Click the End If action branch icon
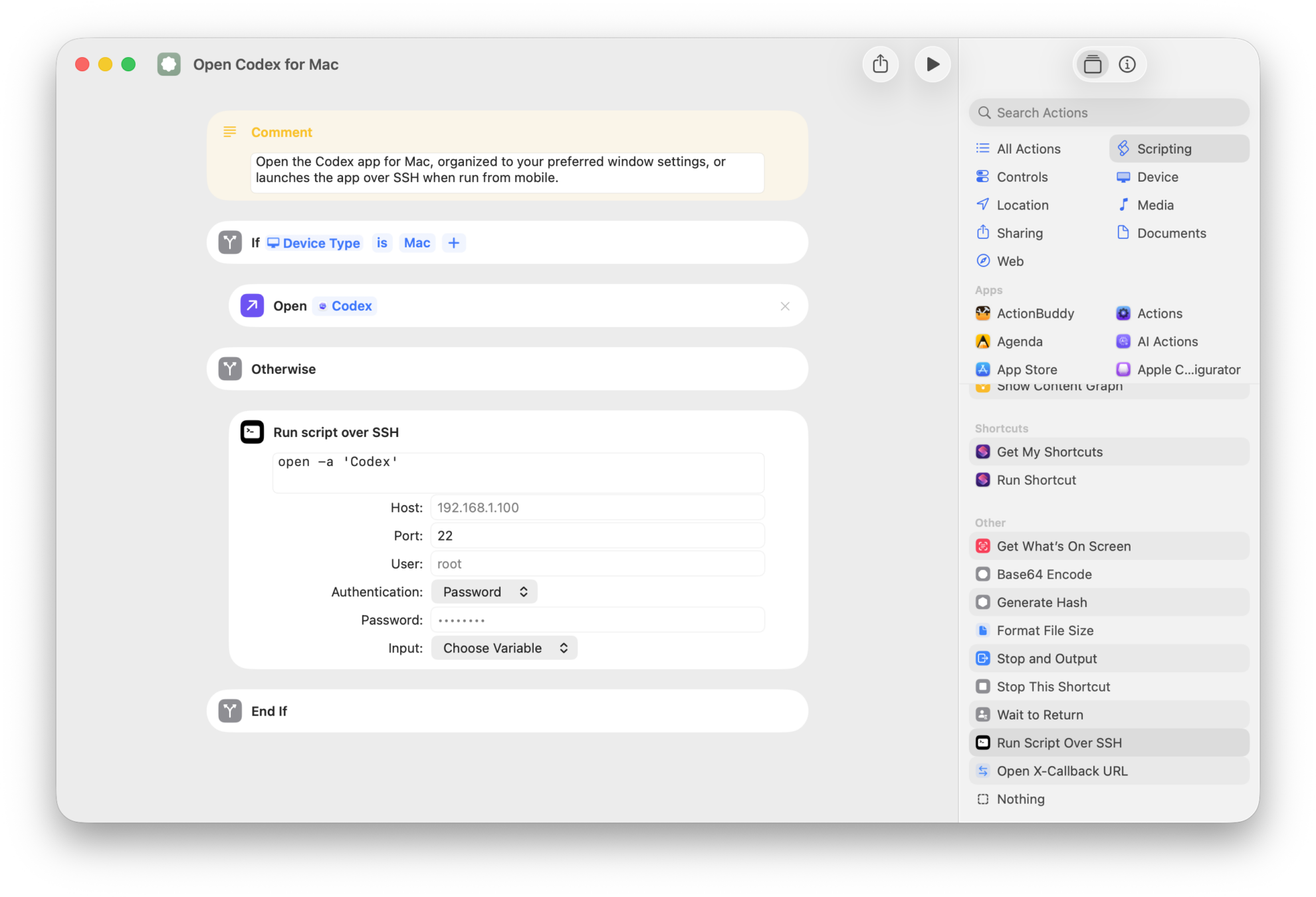Image resolution: width=1316 pixels, height=897 pixels. (x=230, y=711)
